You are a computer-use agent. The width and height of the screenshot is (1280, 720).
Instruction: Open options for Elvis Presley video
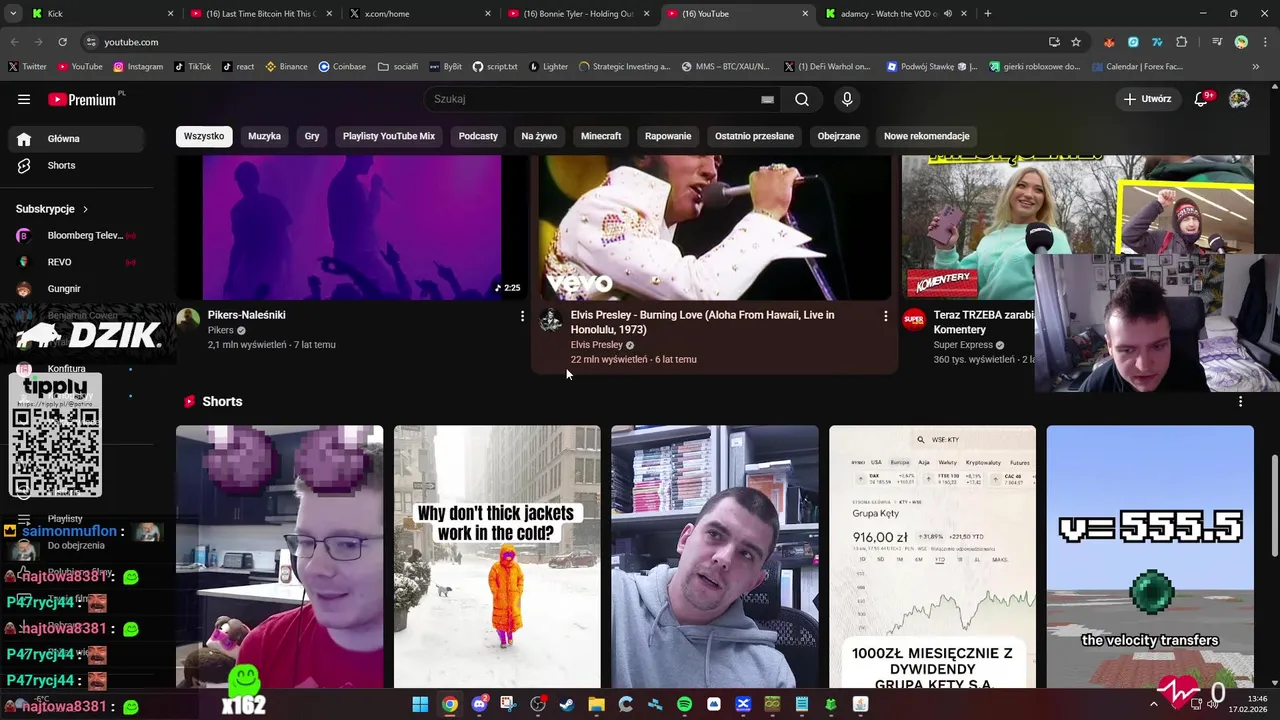tap(885, 316)
